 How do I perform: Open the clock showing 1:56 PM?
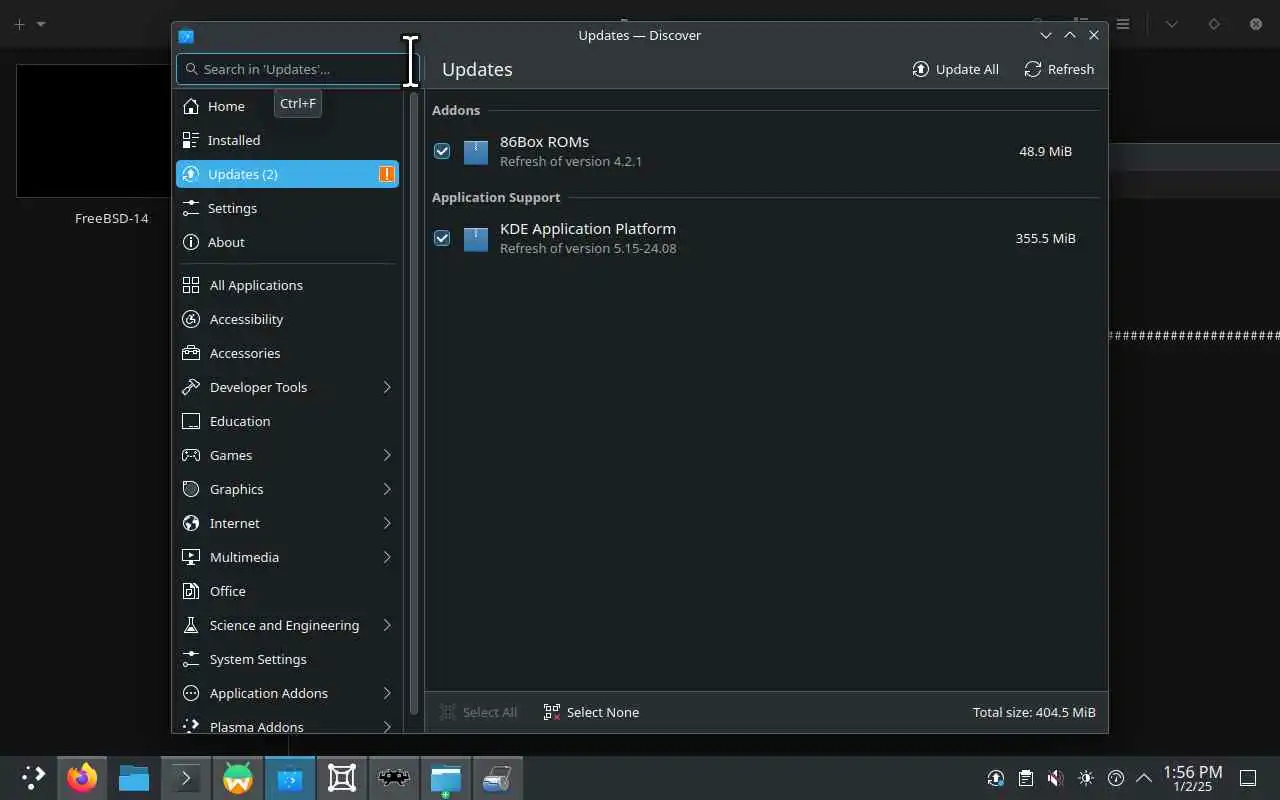[1192, 777]
